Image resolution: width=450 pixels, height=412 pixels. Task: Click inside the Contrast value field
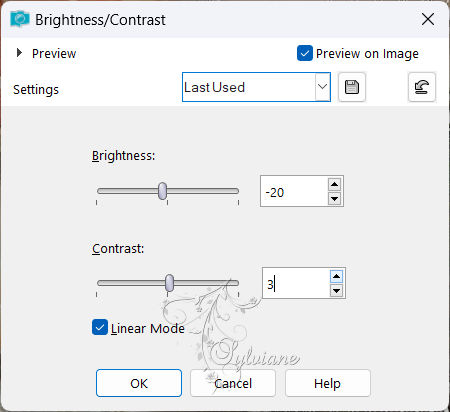coord(296,283)
